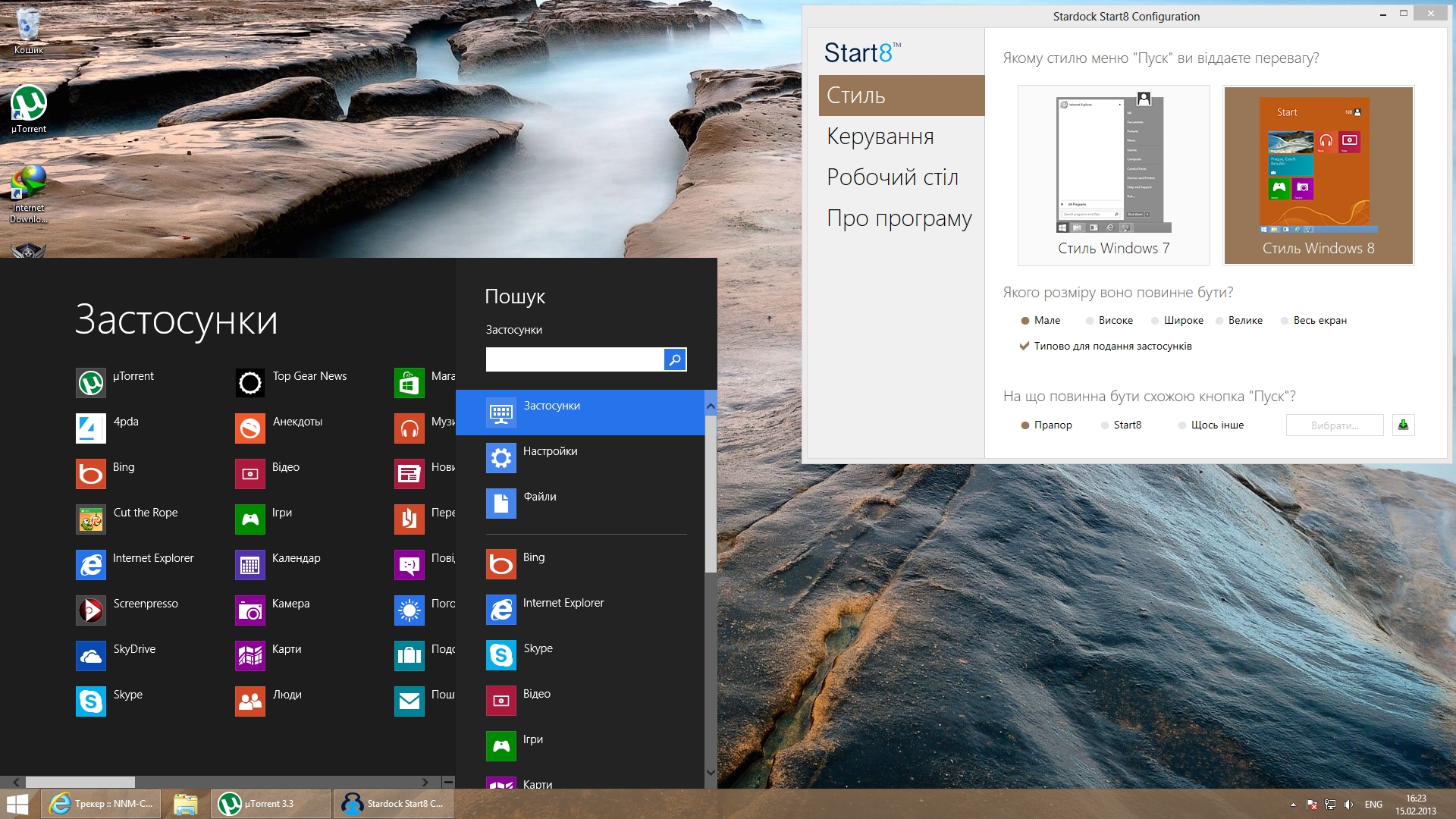The image size is (1456, 819).
Task: Open the 4pda app icon
Action: (x=91, y=428)
